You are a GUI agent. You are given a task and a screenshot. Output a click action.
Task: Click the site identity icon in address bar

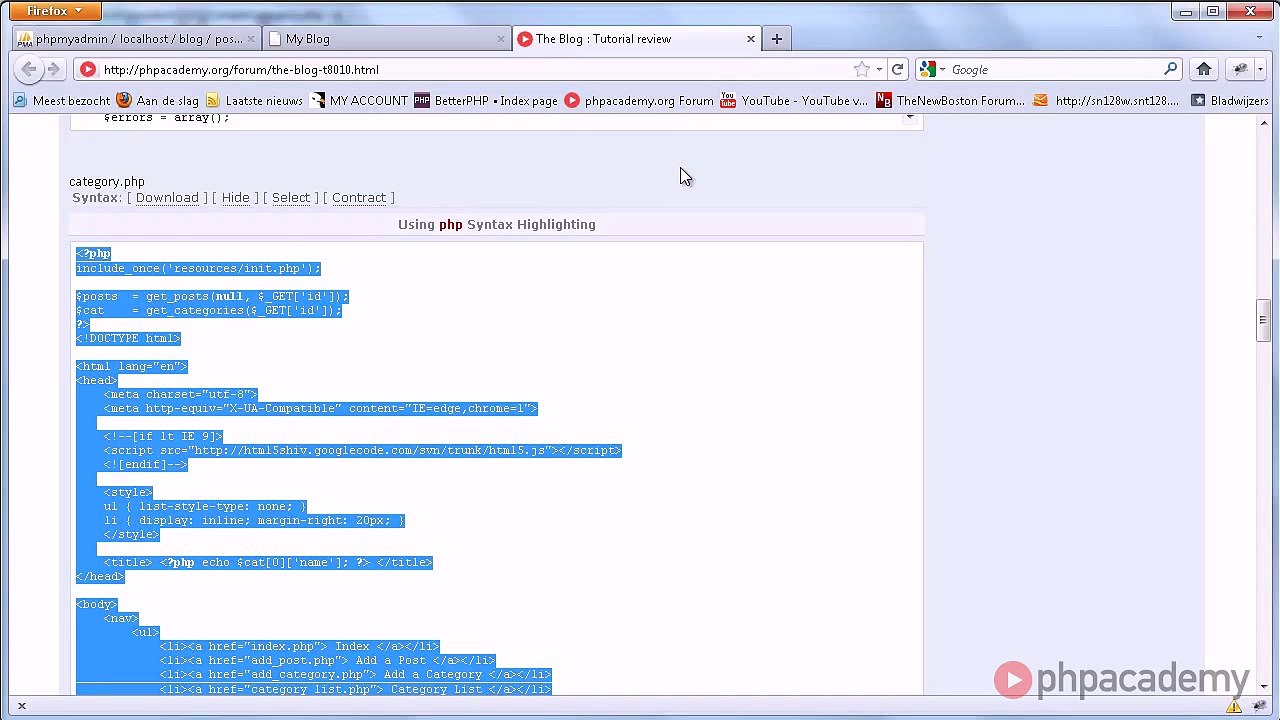tap(88, 69)
